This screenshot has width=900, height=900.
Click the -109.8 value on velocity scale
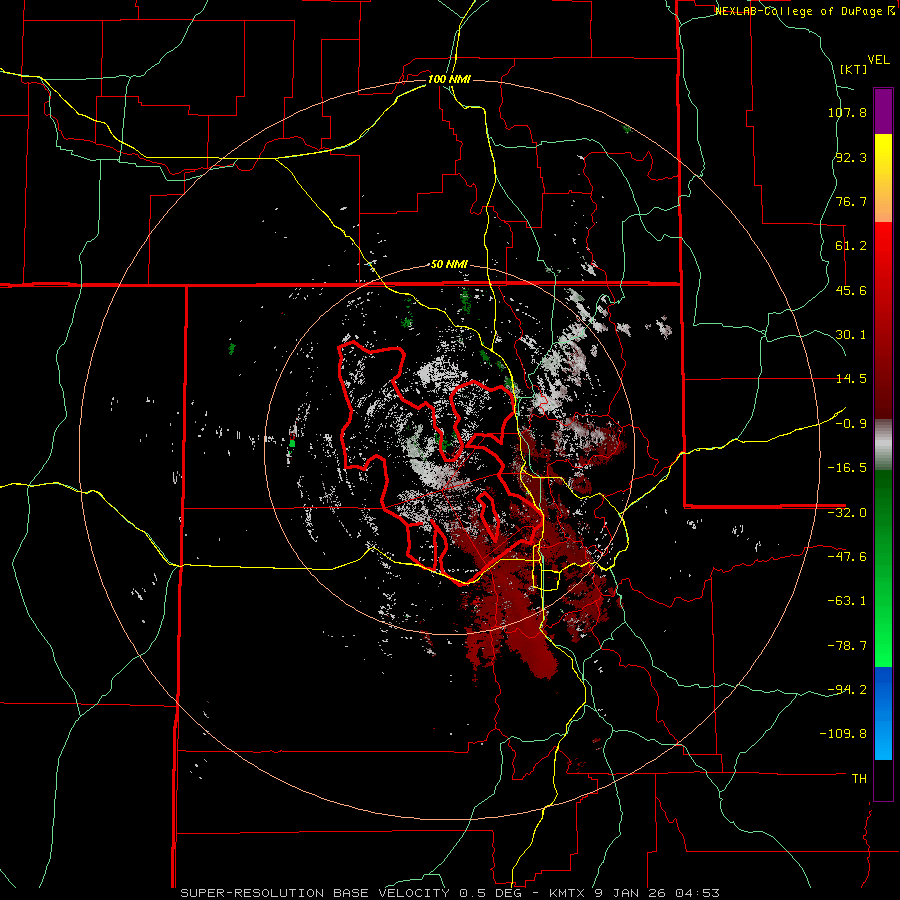click(843, 734)
